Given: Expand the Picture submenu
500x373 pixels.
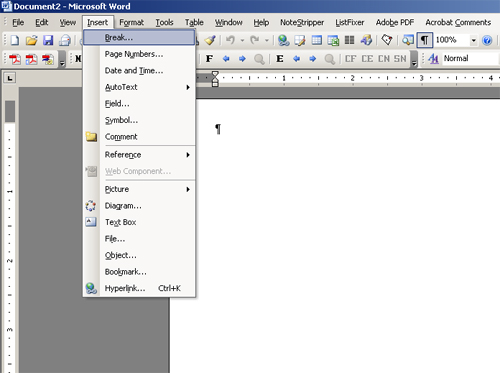Looking at the screenshot, I should pyautogui.click(x=139, y=189).
